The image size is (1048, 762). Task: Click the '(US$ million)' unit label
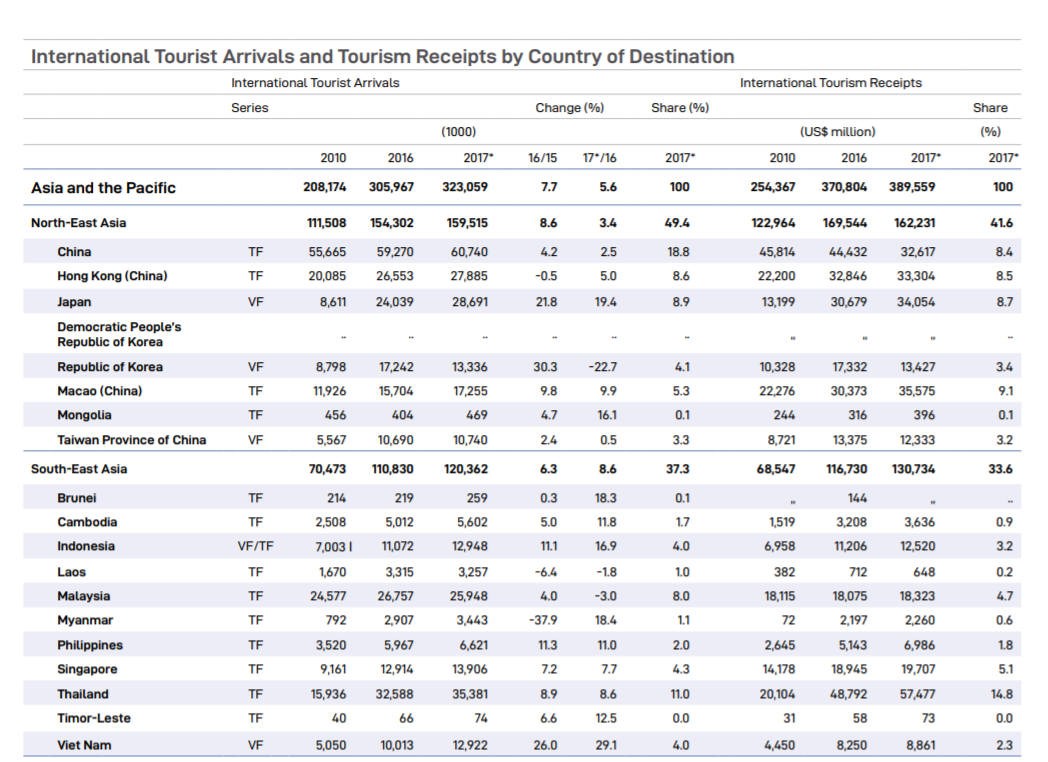837,132
